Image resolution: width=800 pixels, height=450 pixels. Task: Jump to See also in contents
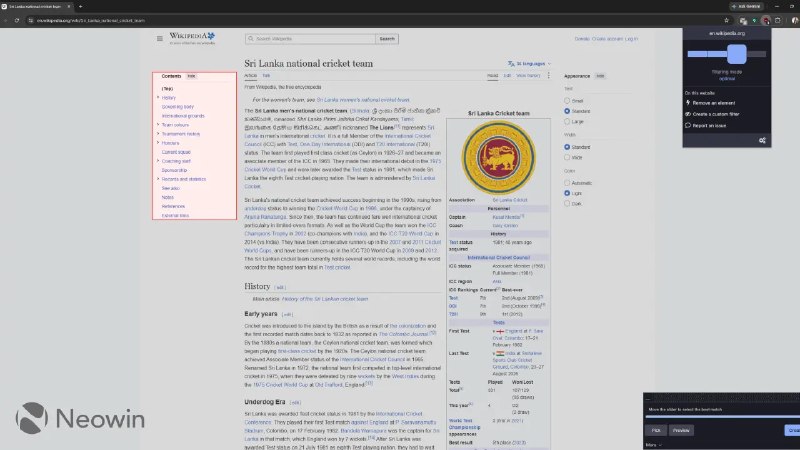[170, 188]
